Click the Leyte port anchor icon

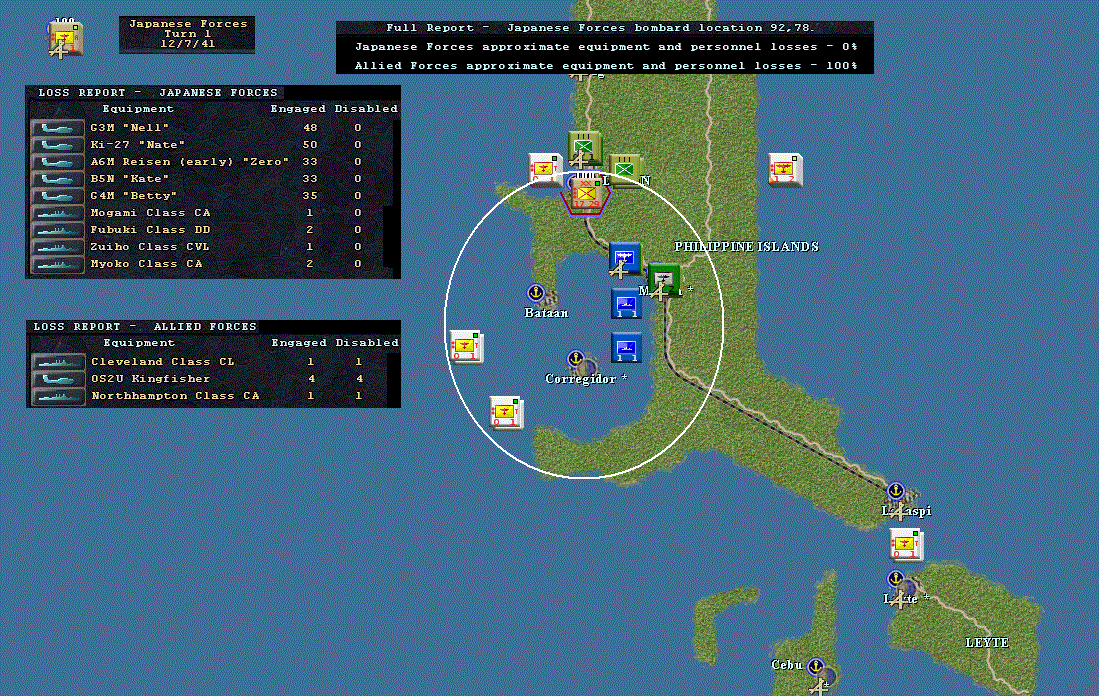[x=895, y=579]
